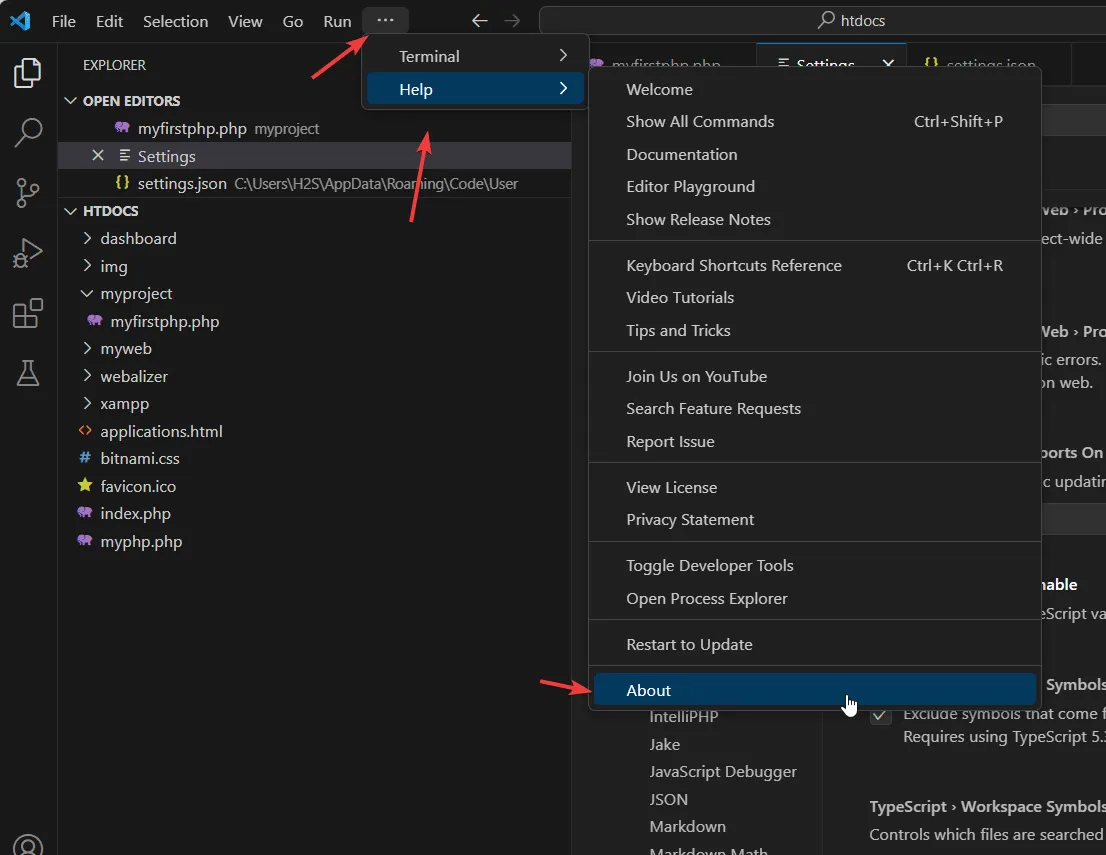The image size is (1106, 855).
Task: Toggle the Exclude symbols checkbox
Action: click(880, 717)
